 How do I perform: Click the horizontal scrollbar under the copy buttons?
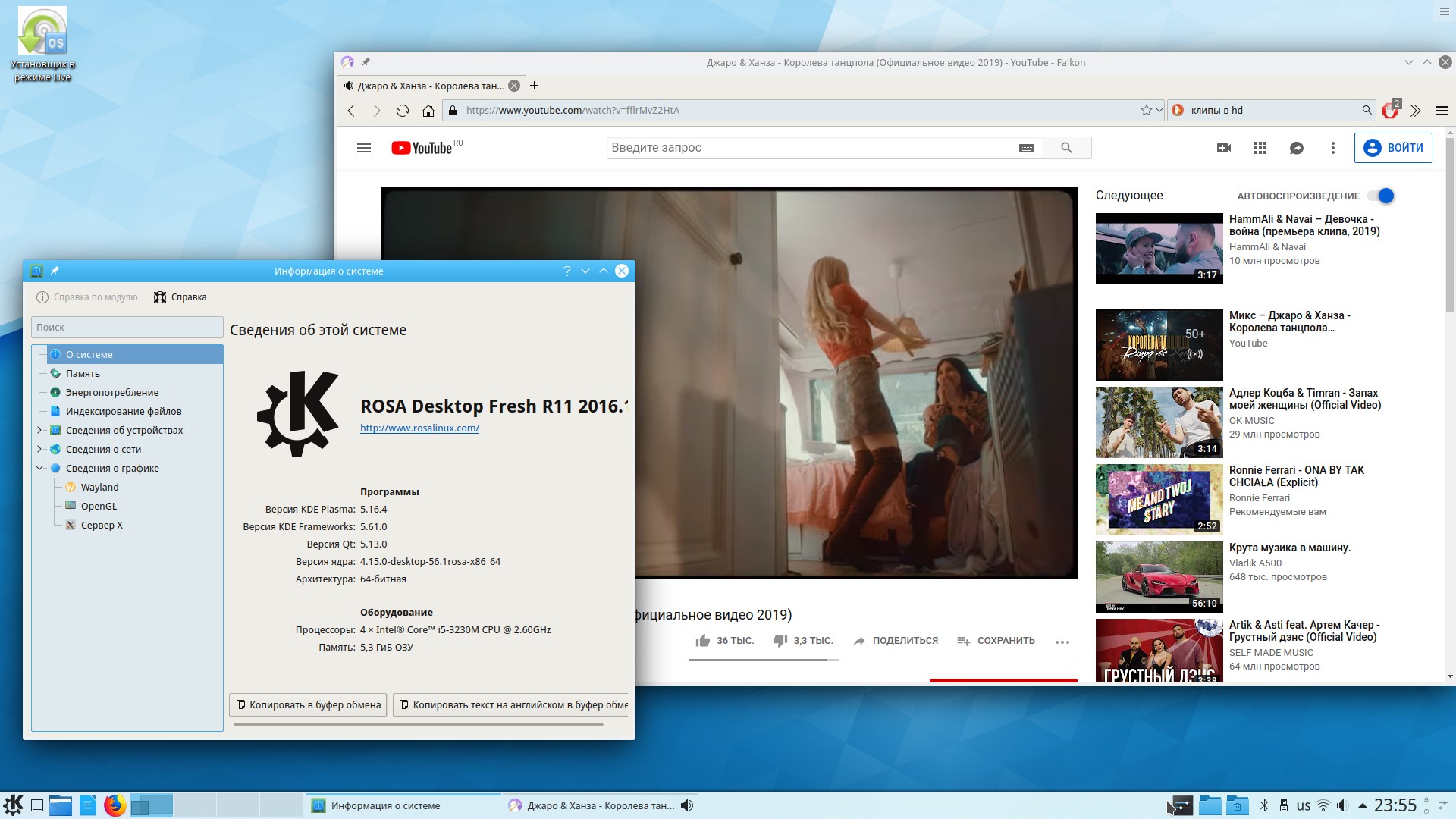pyautogui.click(x=419, y=724)
